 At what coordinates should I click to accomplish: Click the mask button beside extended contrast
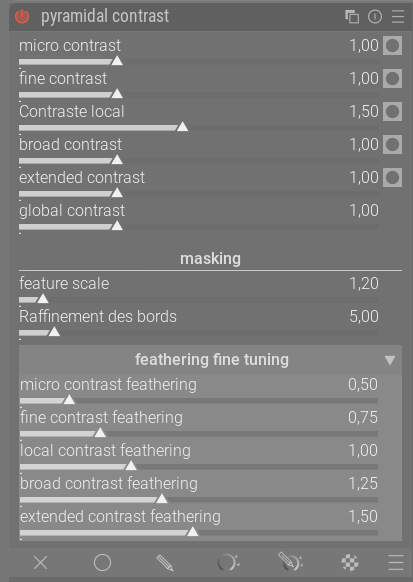[x=393, y=177]
